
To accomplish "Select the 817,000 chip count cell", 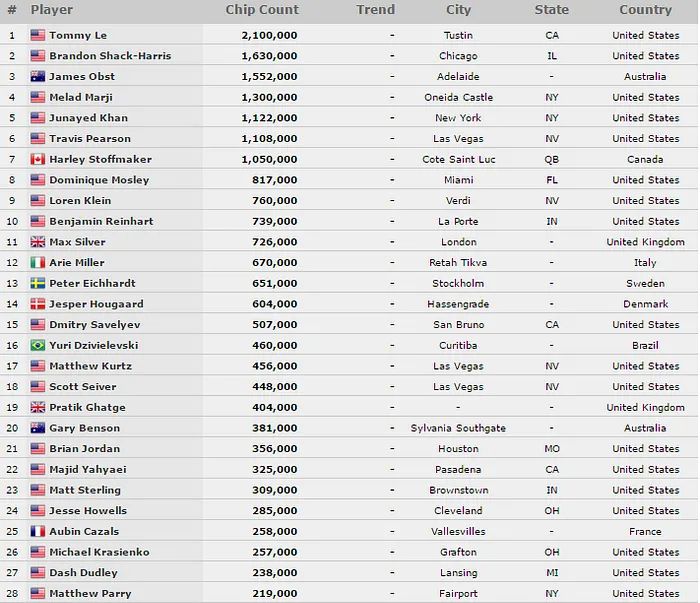I will (x=275, y=180).
